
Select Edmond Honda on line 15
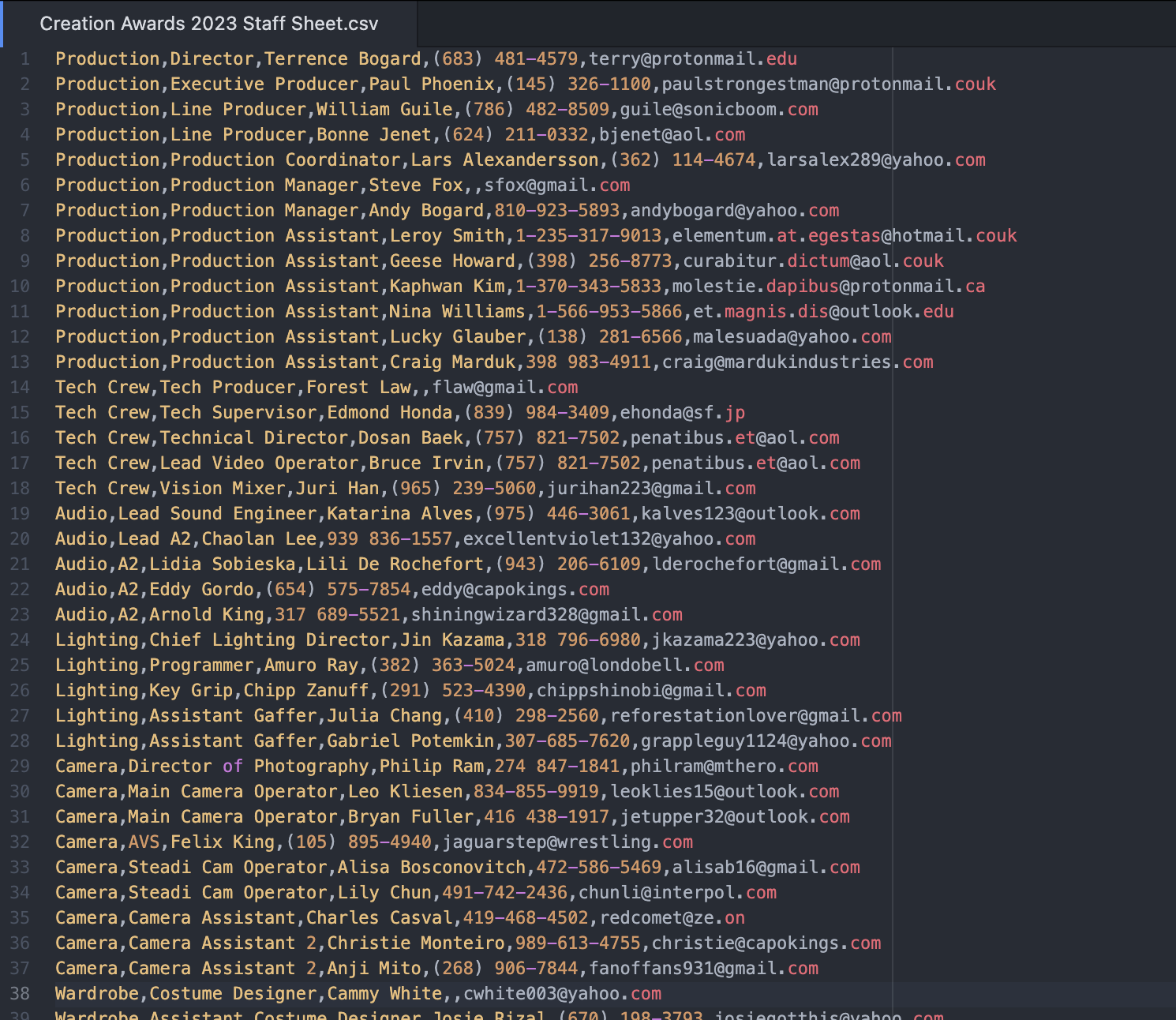pos(390,412)
